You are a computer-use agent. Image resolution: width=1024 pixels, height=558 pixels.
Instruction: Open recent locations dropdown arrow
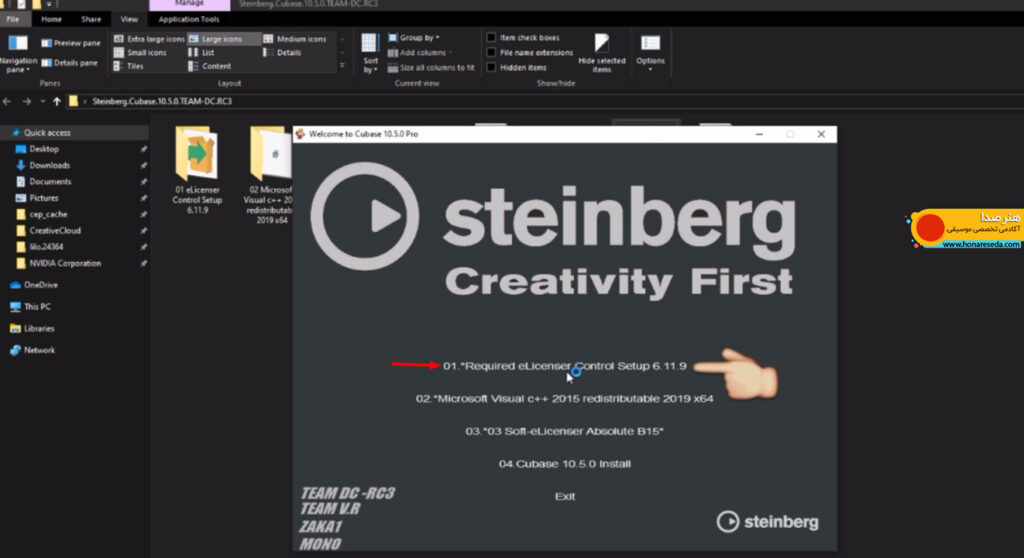pyautogui.click(x=42, y=101)
